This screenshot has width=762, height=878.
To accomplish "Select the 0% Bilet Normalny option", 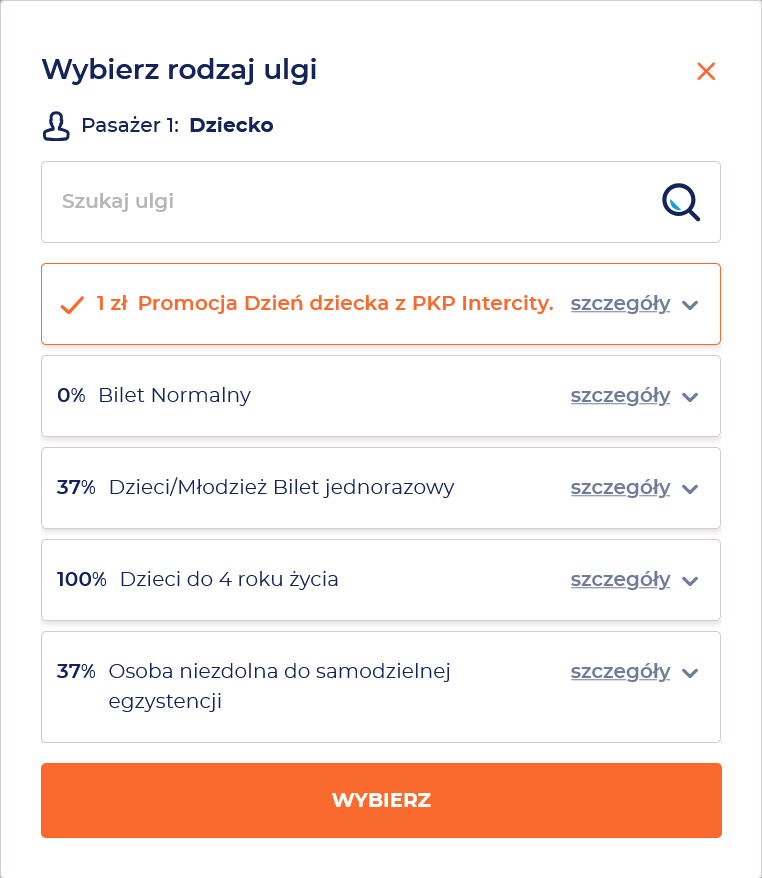I will click(x=381, y=396).
